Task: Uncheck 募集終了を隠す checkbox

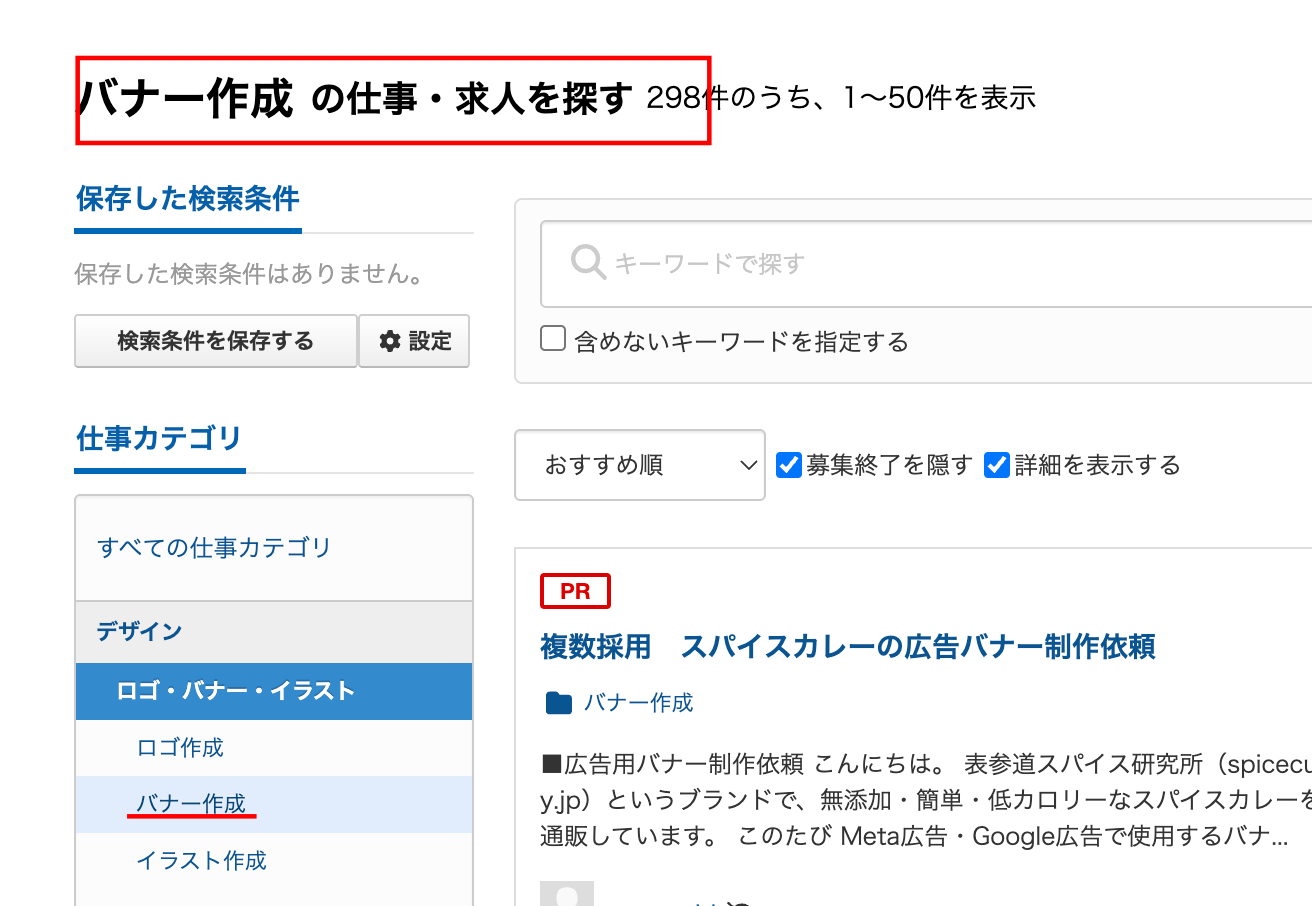Action: click(789, 464)
